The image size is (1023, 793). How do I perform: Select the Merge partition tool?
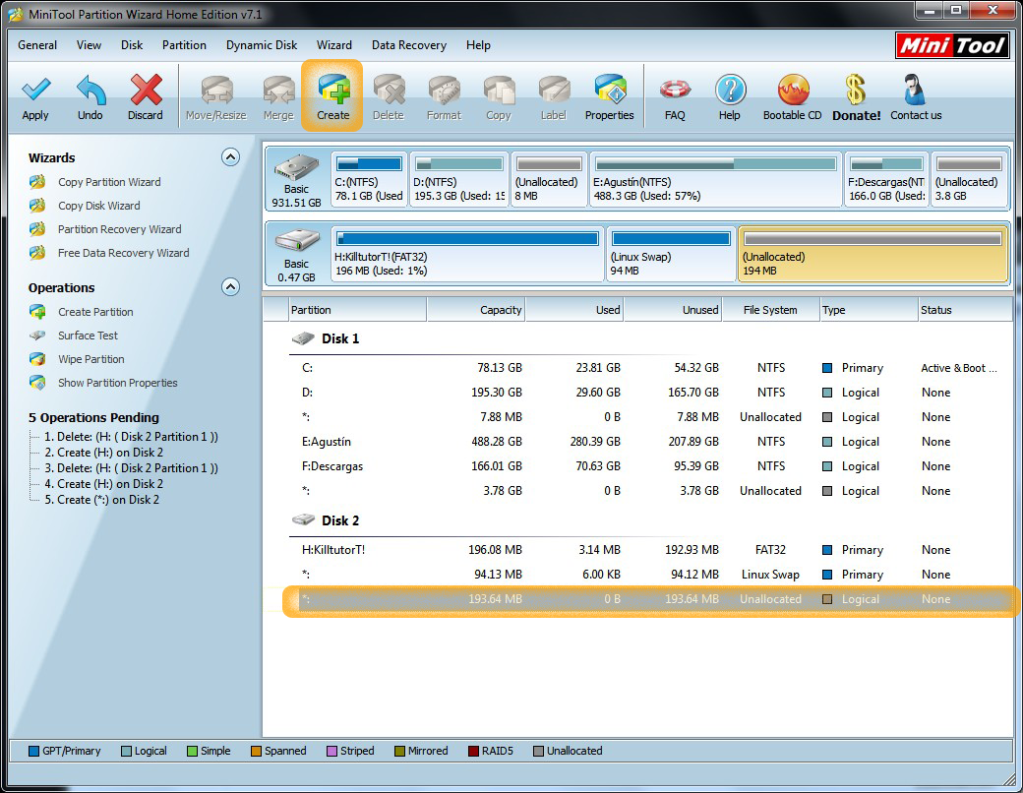pos(279,98)
